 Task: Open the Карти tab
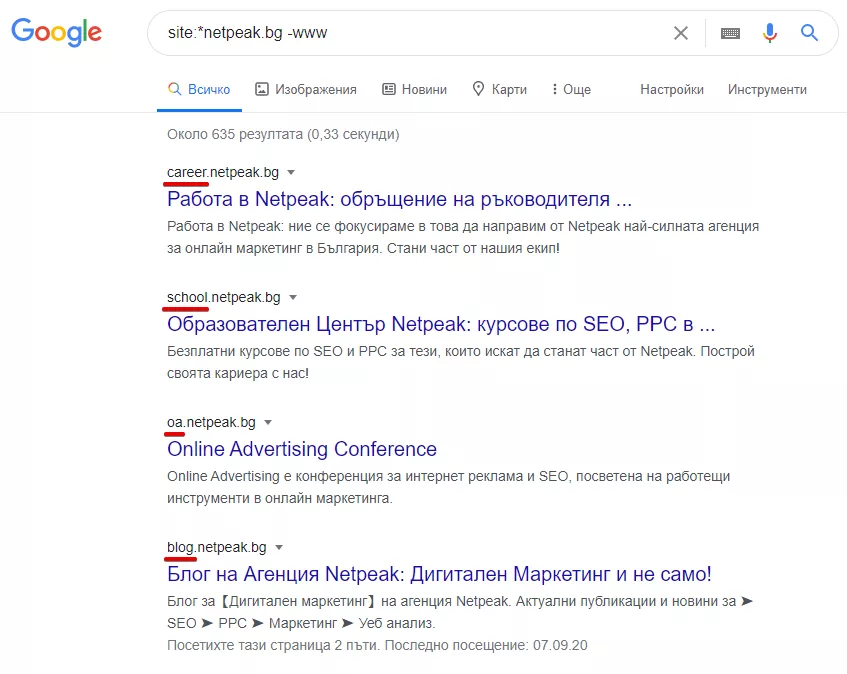click(499, 89)
